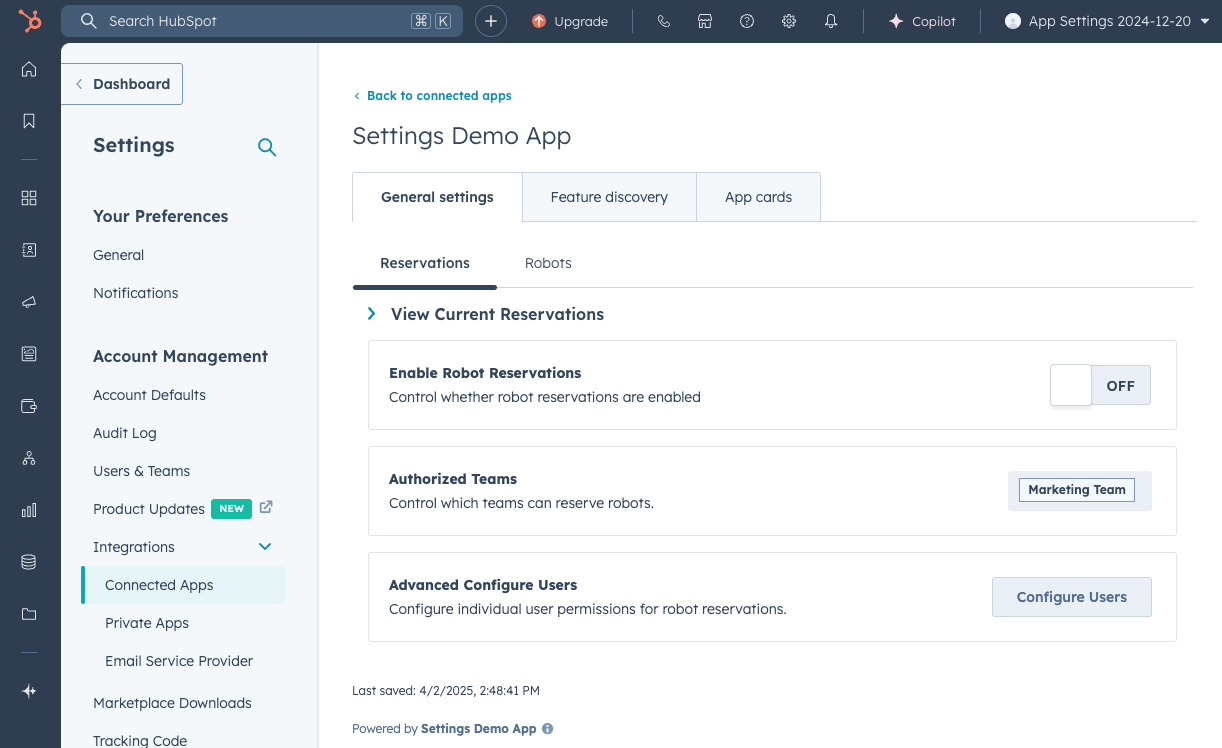Open Tracking Code settings

[x=140, y=741]
